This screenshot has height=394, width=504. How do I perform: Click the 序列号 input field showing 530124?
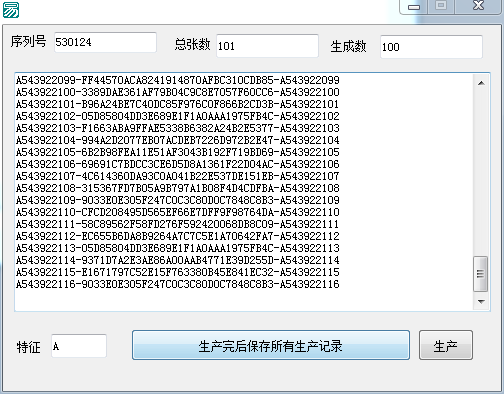click(x=105, y=42)
